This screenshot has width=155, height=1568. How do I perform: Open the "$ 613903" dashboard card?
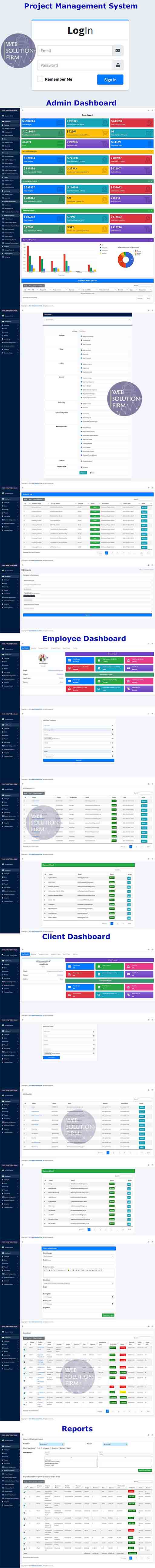[131, 122]
